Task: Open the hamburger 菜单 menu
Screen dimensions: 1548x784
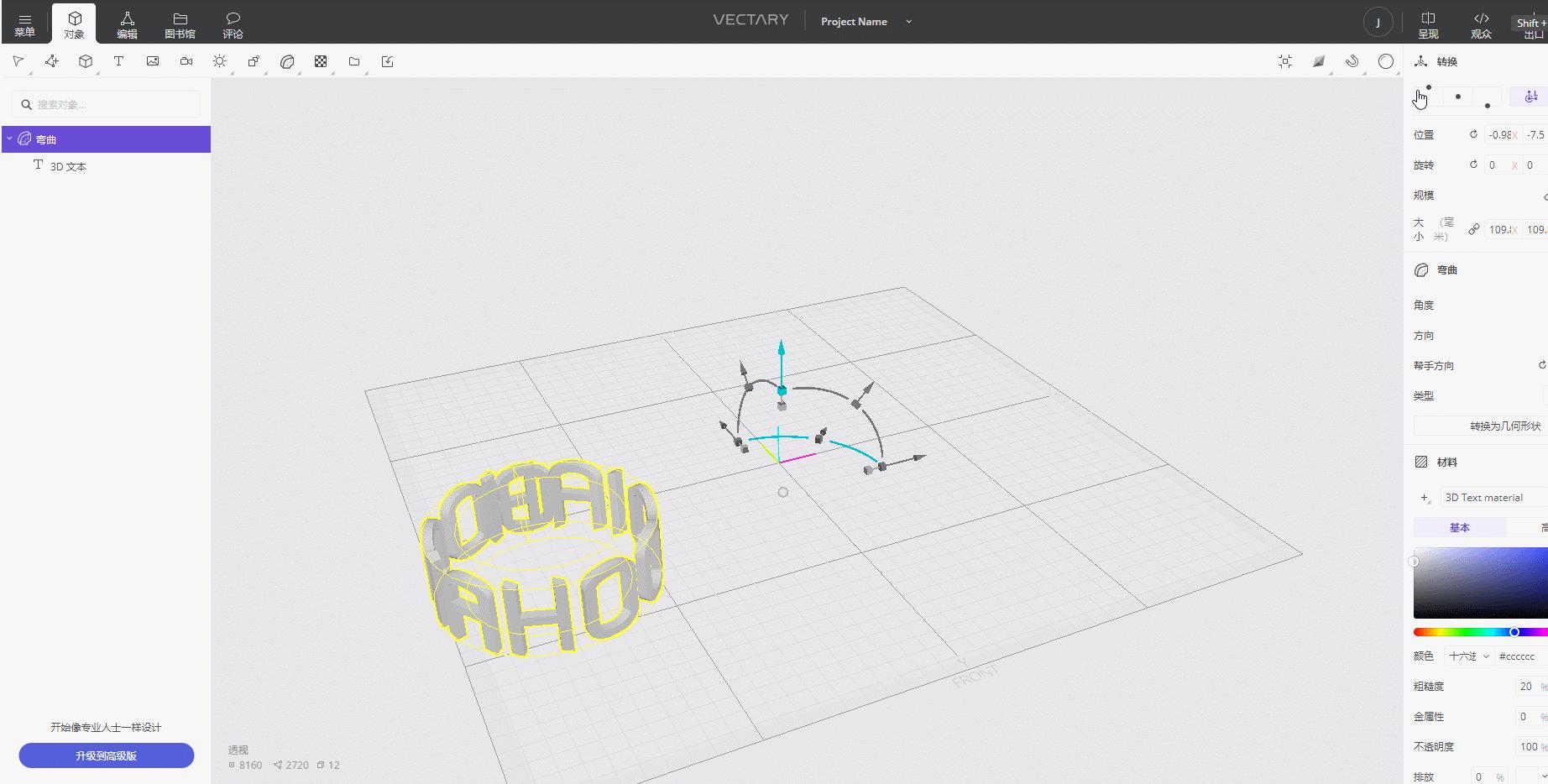Action: [24, 24]
